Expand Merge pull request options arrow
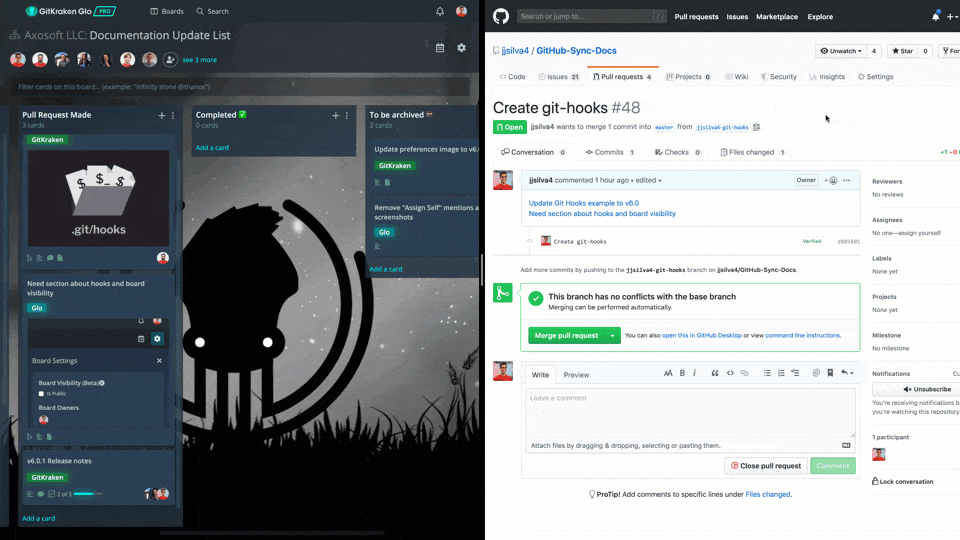Viewport: 960px width, 540px height. tap(612, 336)
